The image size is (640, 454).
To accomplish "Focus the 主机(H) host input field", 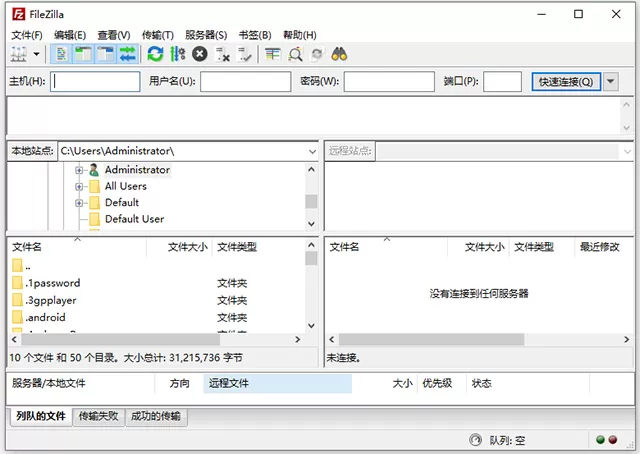I will coord(95,82).
